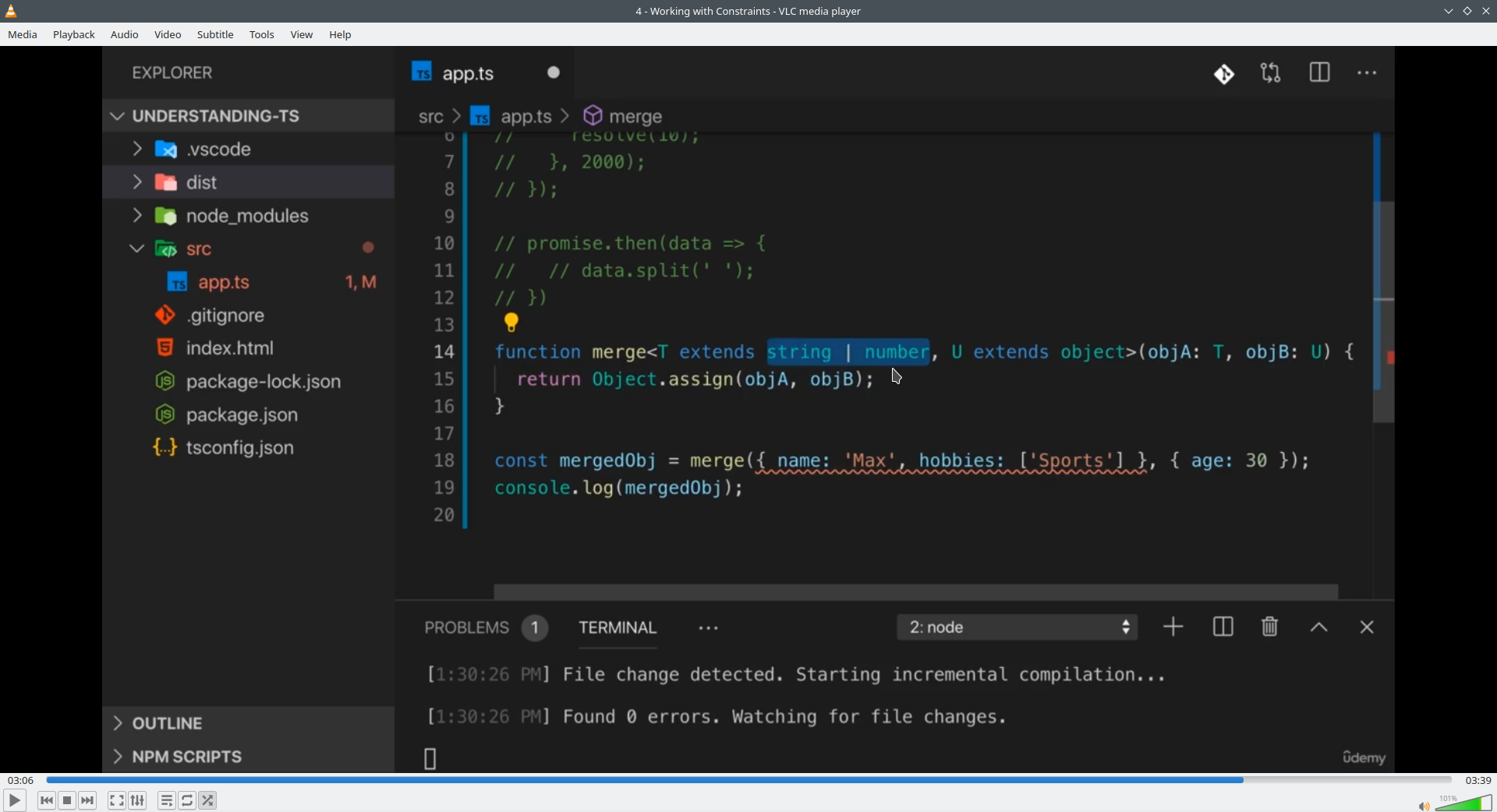Switch to the TERMINAL panel tab

click(x=618, y=628)
